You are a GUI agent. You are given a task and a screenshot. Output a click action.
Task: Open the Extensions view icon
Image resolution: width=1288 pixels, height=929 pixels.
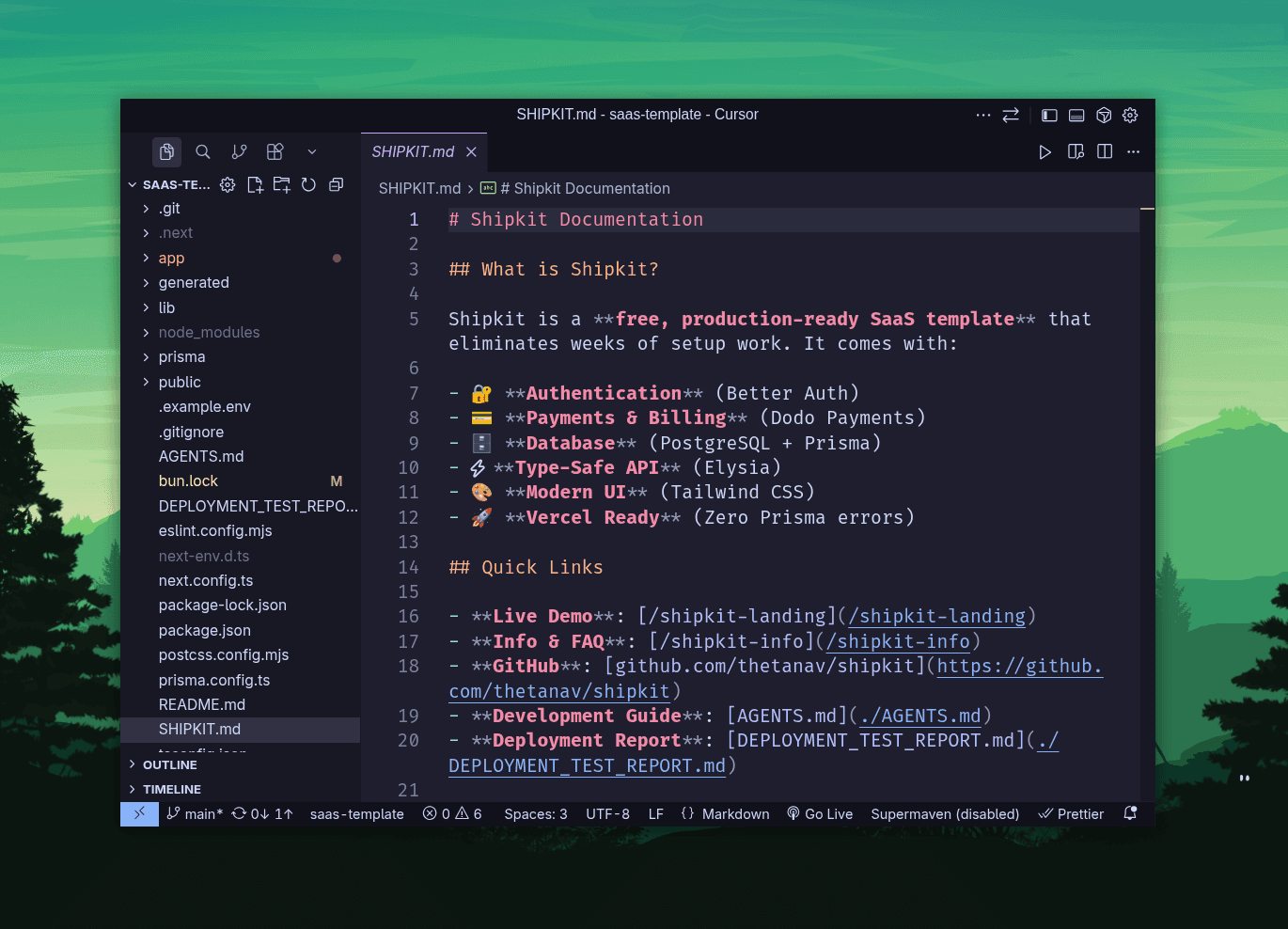(x=275, y=151)
